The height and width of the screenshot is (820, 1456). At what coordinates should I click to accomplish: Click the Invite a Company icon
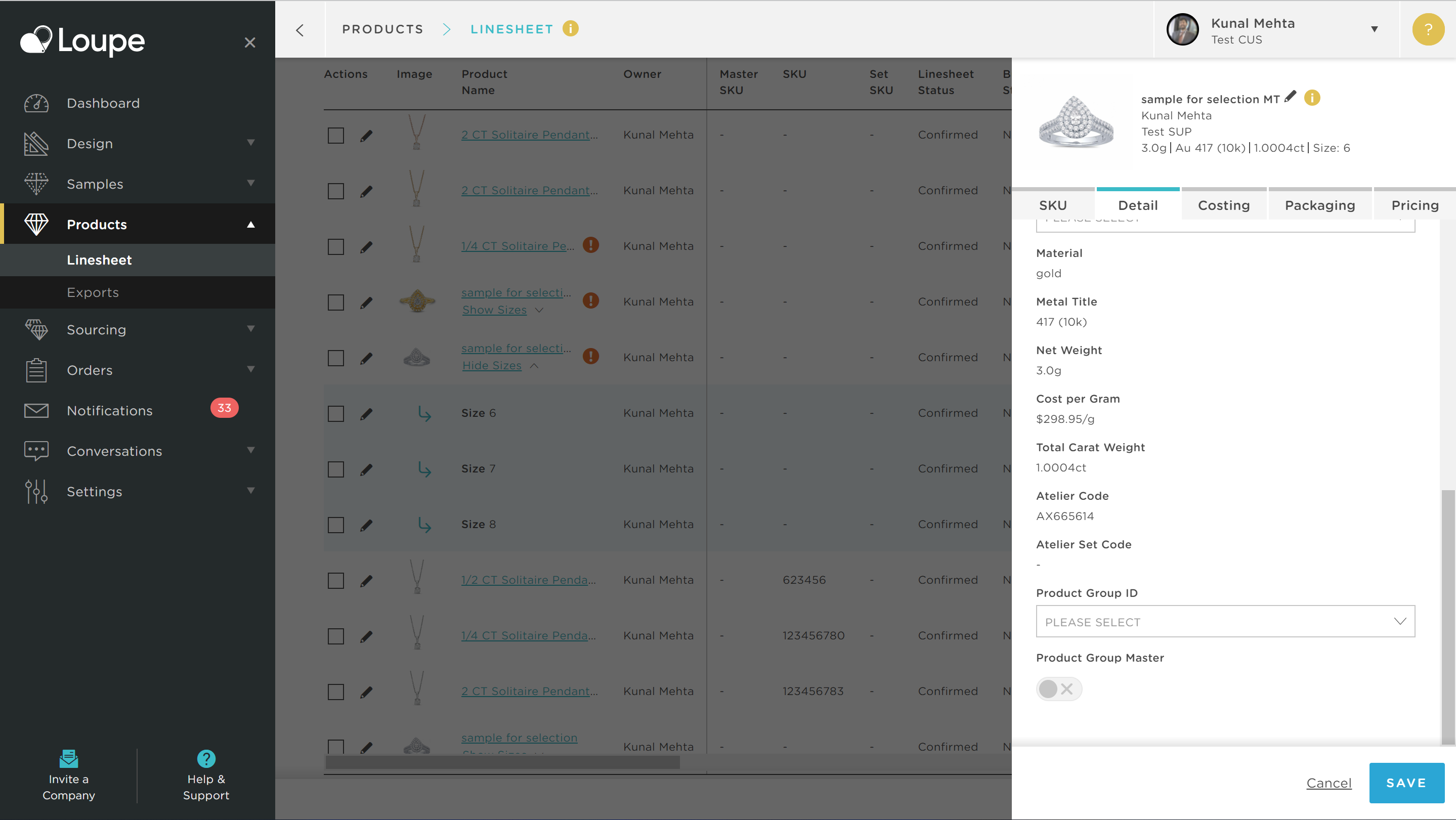(x=68, y=758)
